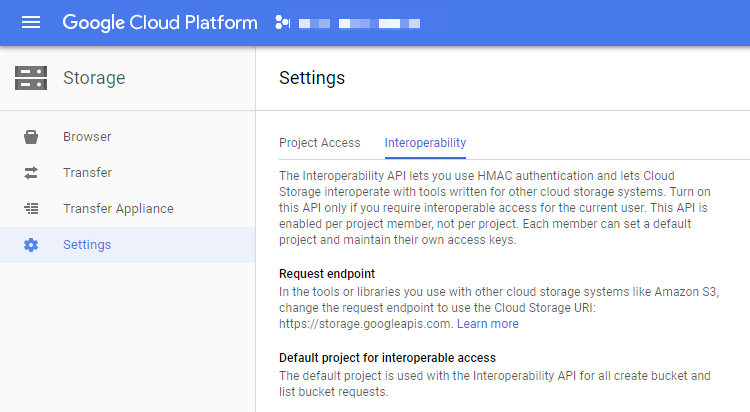Click the Transfer arrows icon

coord(31,173)
